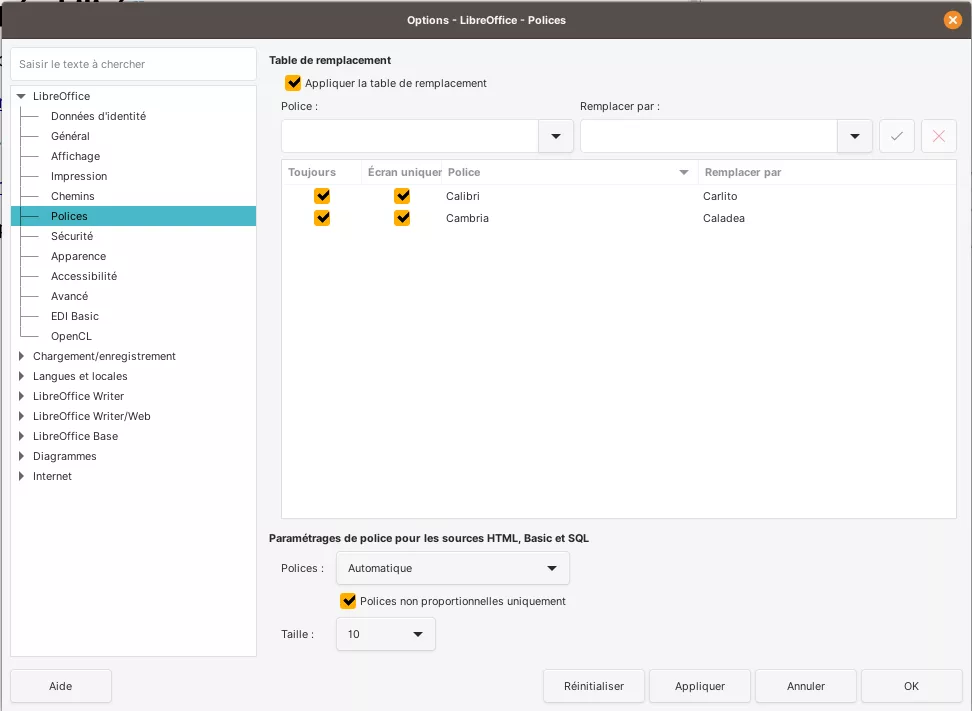Screen dimensions: 972x711
Task: Open the Police font dropdown arrow
Action: point(555,136)
